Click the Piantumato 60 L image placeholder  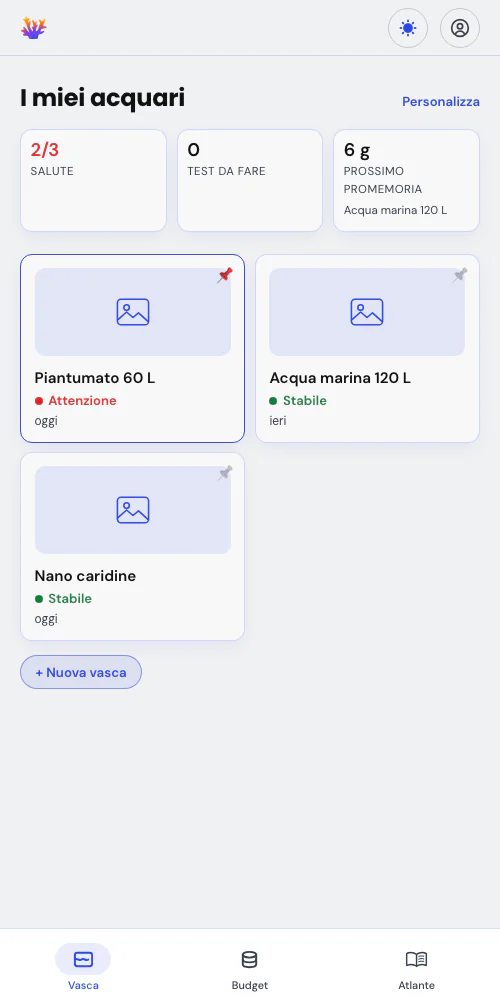[x=133, y=312]
